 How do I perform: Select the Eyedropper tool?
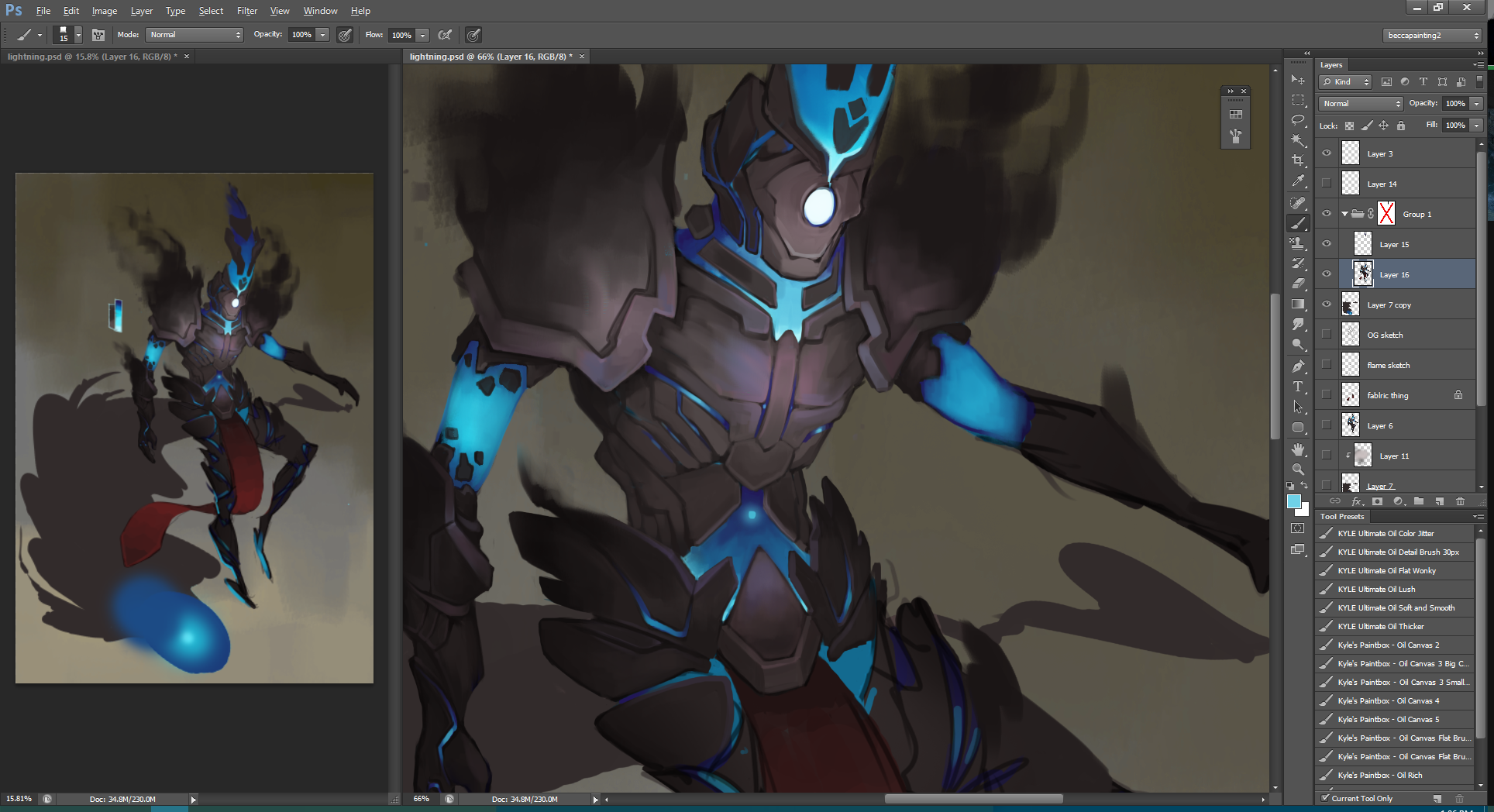tap(1298, 181)
